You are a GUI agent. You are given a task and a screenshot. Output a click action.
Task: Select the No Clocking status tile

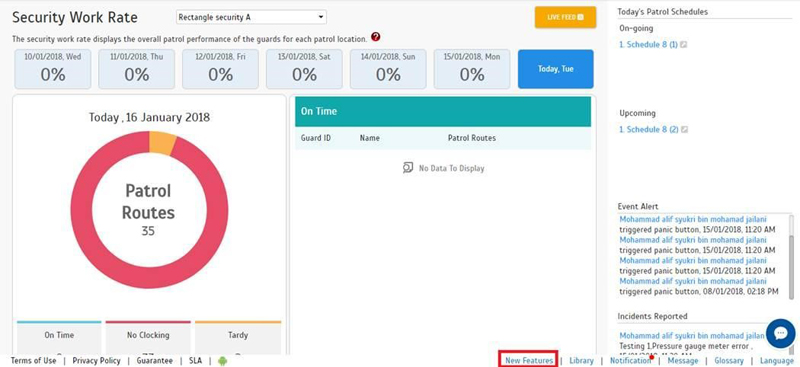pyautogui.click(x=148, y=338)
